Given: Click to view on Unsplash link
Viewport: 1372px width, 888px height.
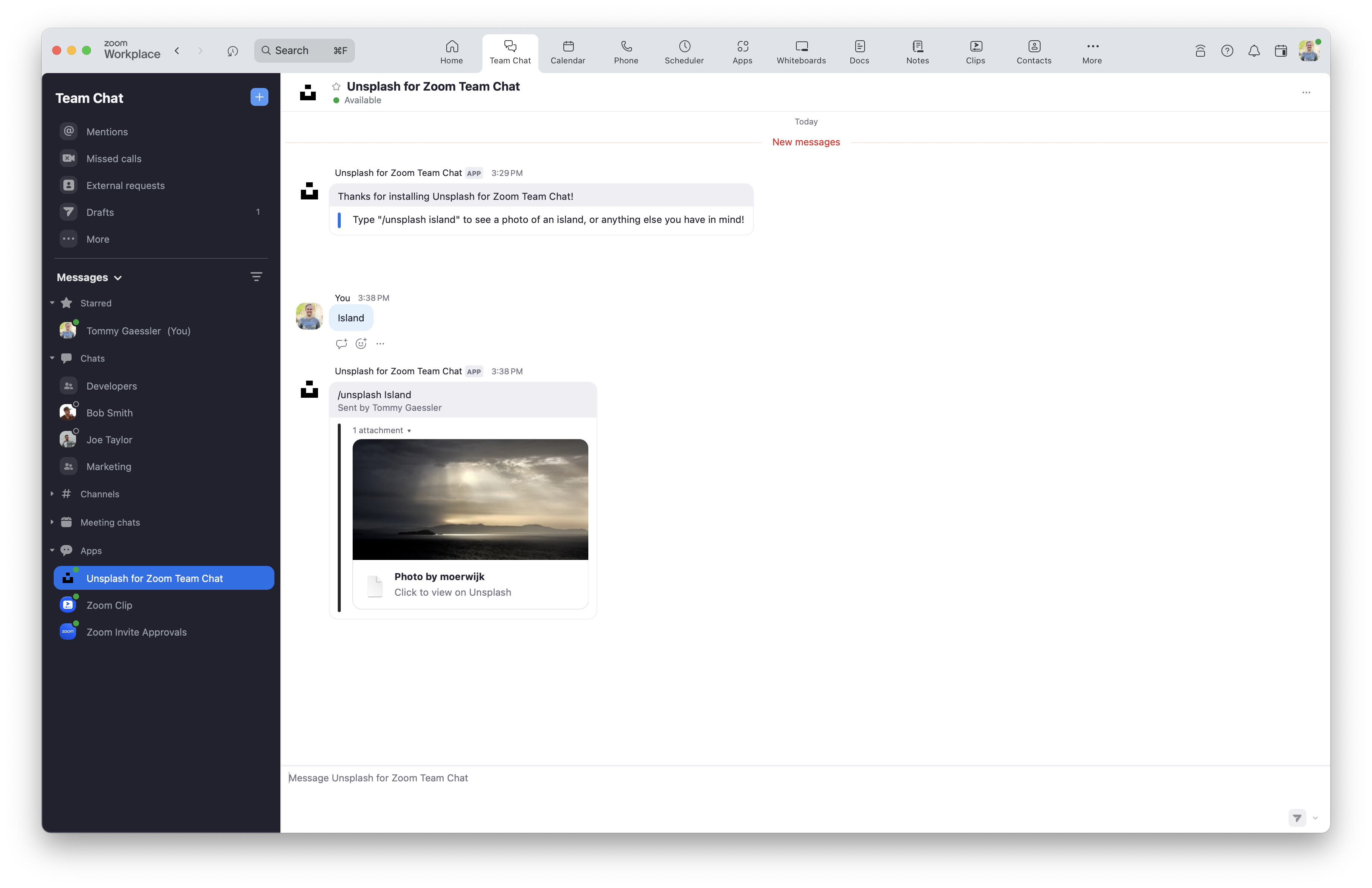Looking at the screenshot, I should (x=453, y=592).
